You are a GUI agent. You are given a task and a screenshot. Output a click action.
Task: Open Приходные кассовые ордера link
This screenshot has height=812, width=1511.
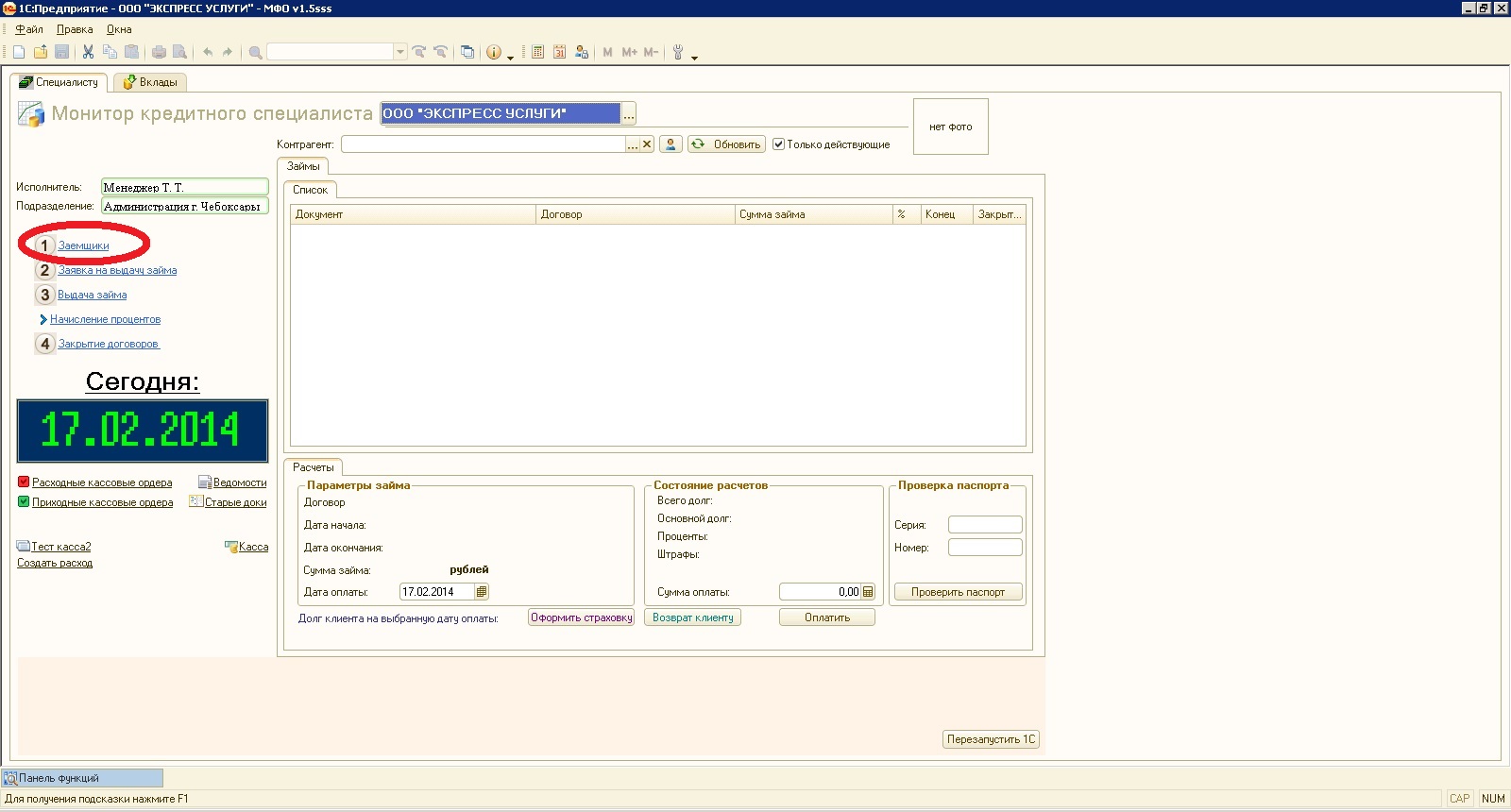click(103, 502)
